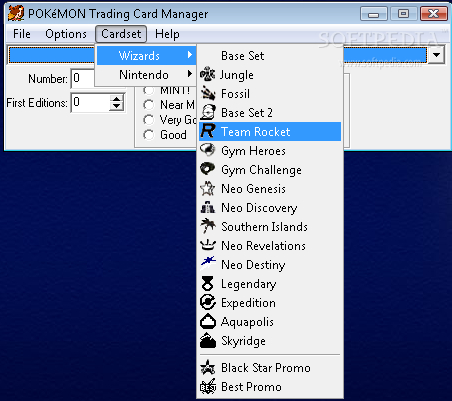Focus the First Editions input field

[91, 102]
